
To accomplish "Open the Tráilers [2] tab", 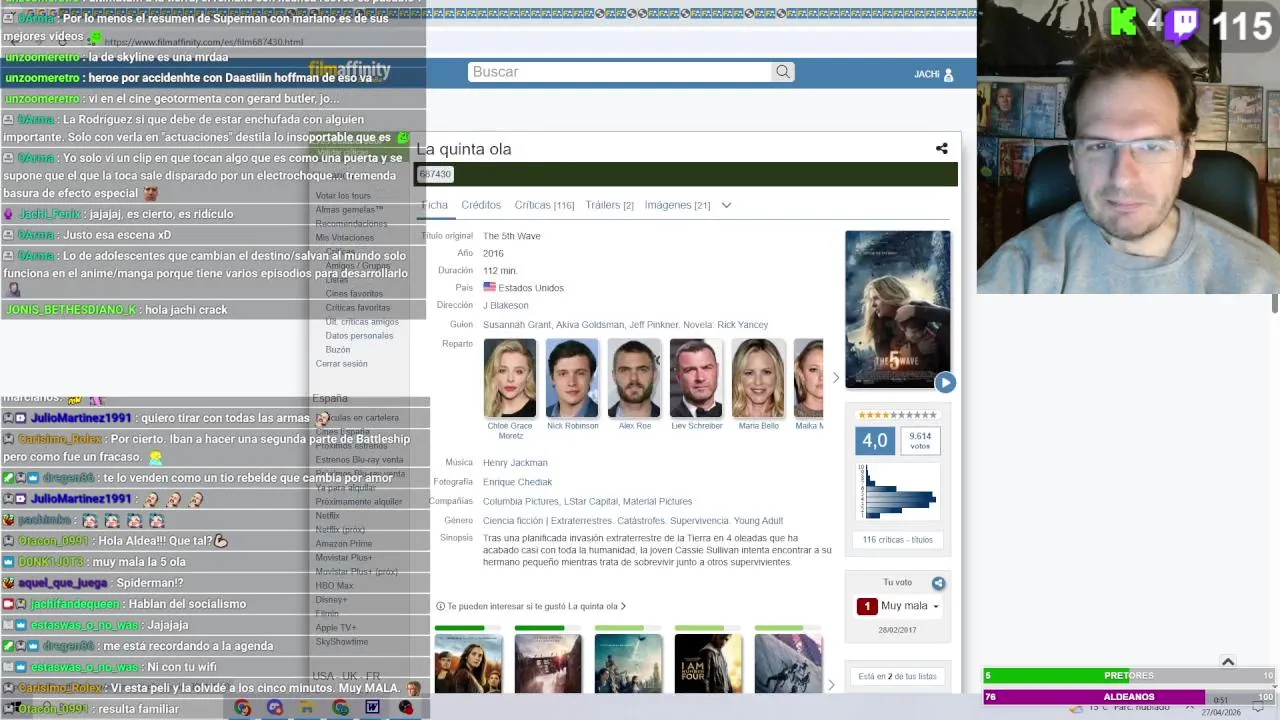I will coord(609,205).
